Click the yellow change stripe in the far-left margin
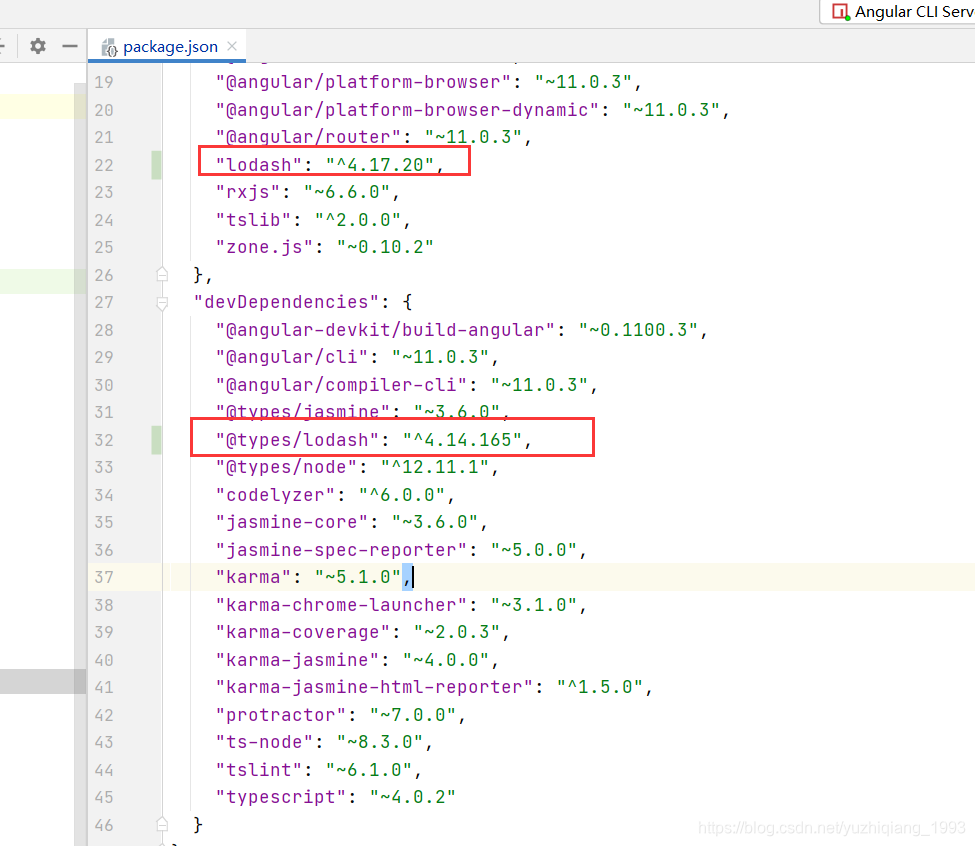Viewport: 975px width, 846px height. [40, 105]
